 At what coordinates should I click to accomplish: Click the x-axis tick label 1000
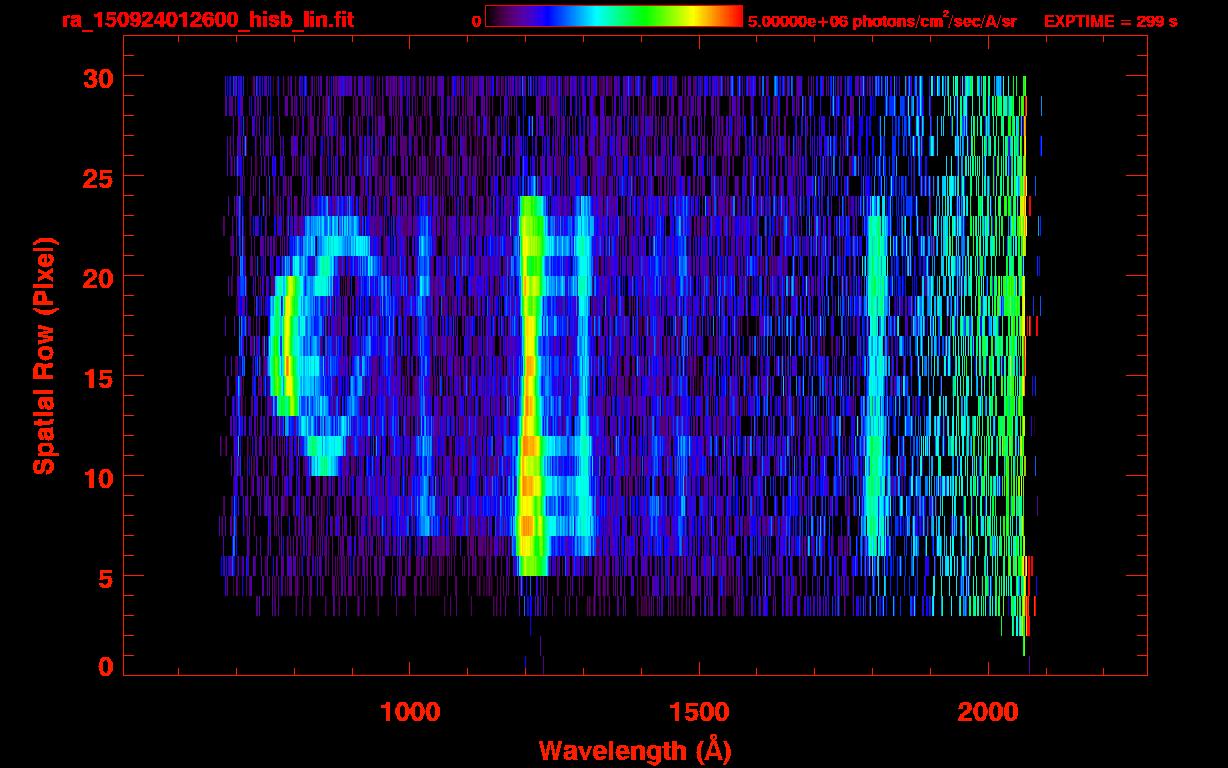pos(411,711)
